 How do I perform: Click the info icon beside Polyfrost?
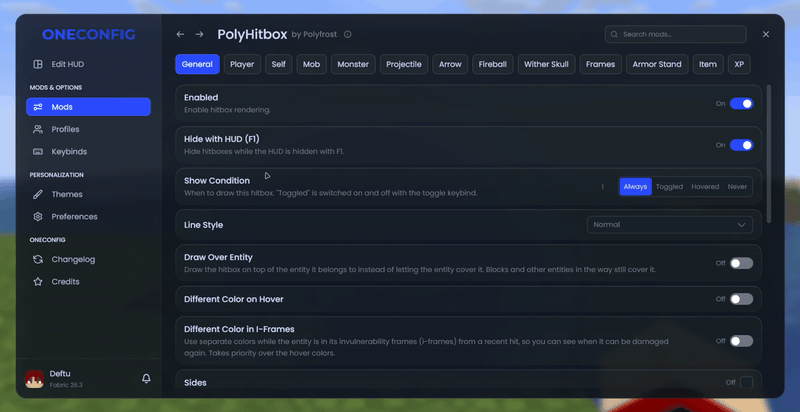[347, 35]
